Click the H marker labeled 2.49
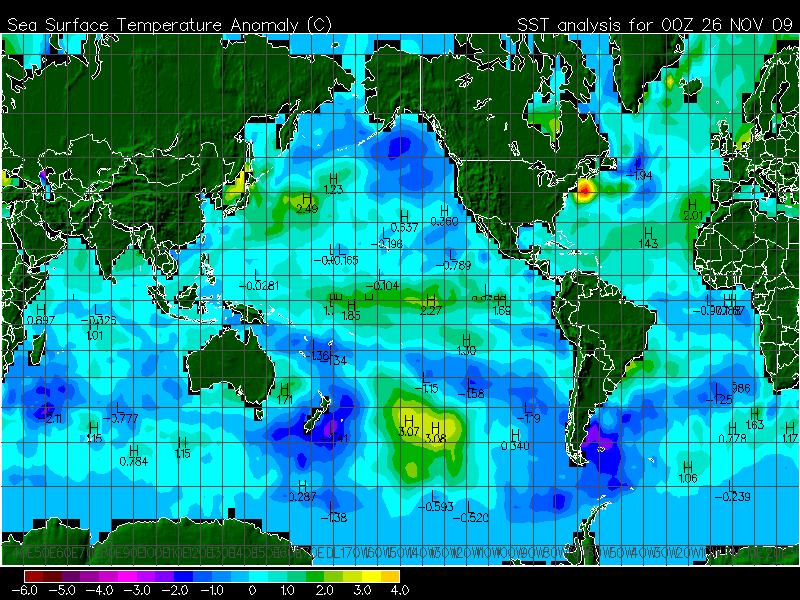Screen dimensions: 800x600 [306, 199]
